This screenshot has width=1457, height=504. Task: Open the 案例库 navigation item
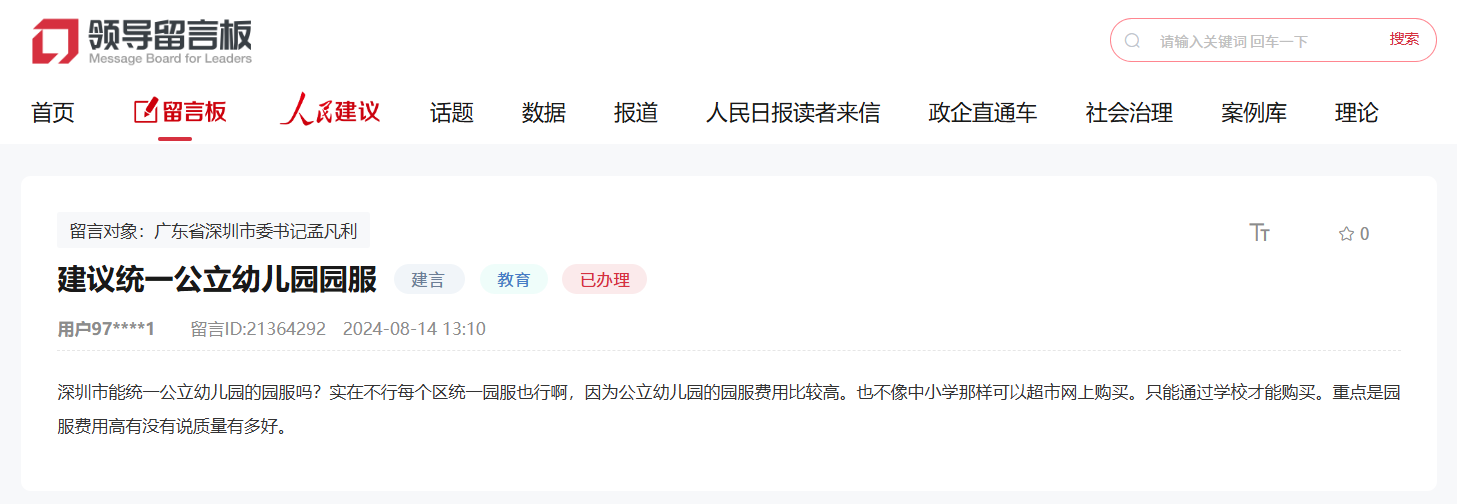click(x=1254, y=113)
